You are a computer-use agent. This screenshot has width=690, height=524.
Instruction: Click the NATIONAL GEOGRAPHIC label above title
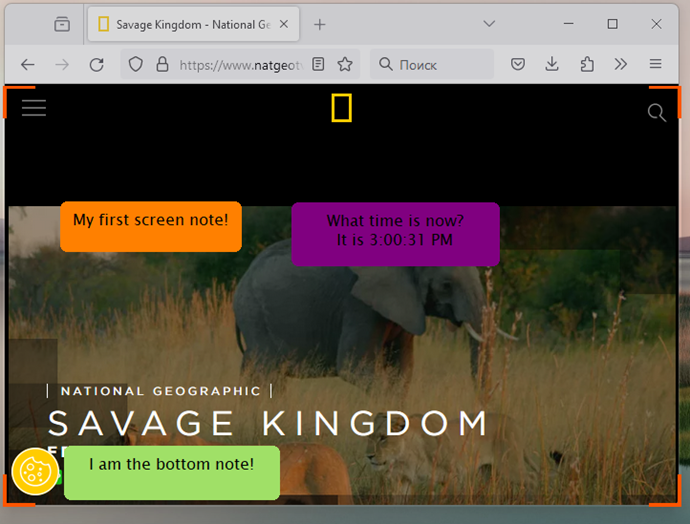[x=161, y=391]
